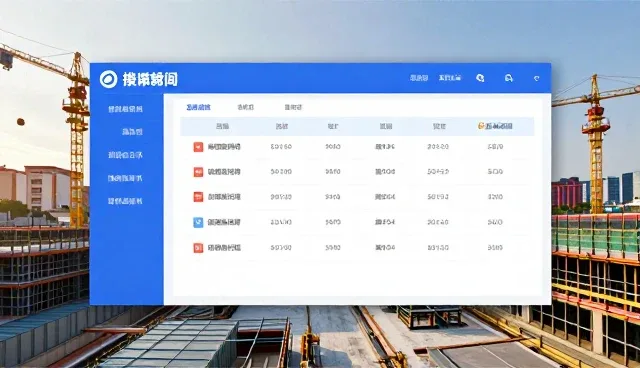
Task: Click the blue icon in the fourth table row
Action: point(198,222)
